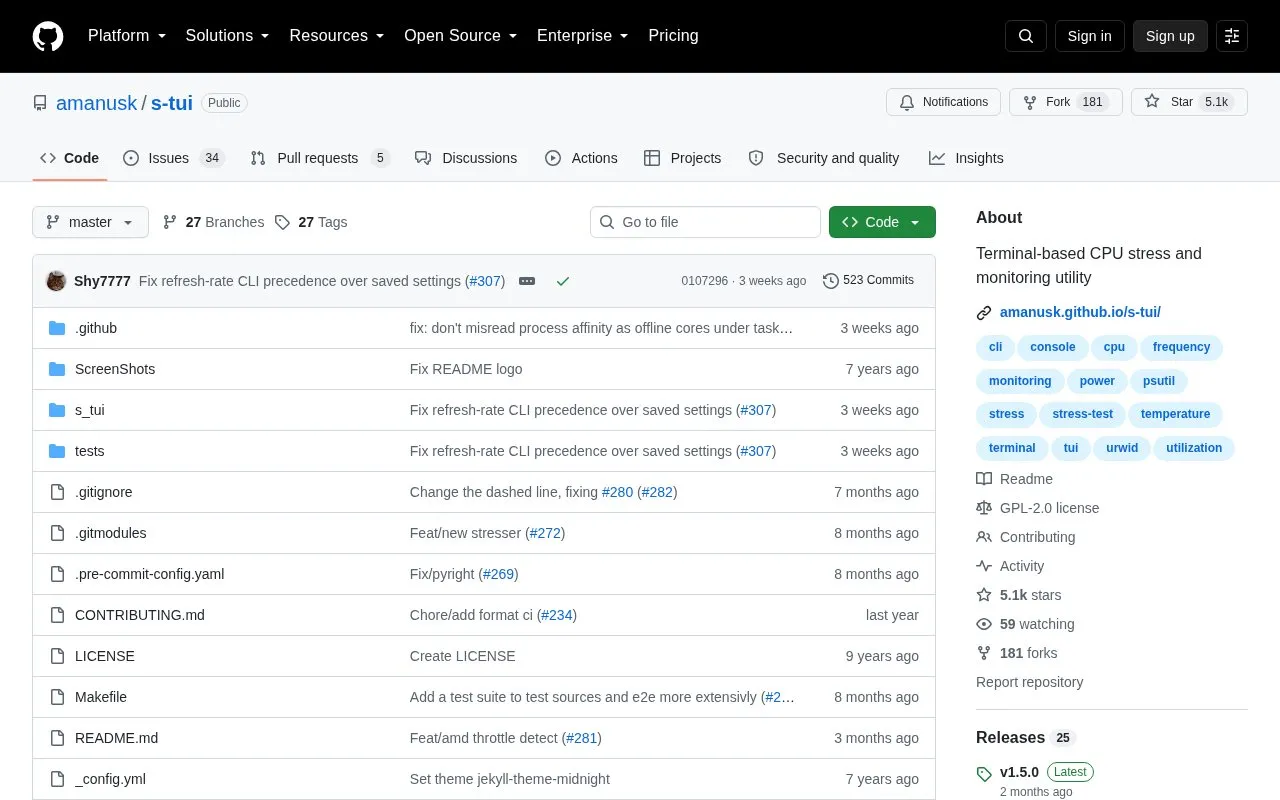
Task: Open the search magnifier icon in header
Action: click(x=1026, y=36)
